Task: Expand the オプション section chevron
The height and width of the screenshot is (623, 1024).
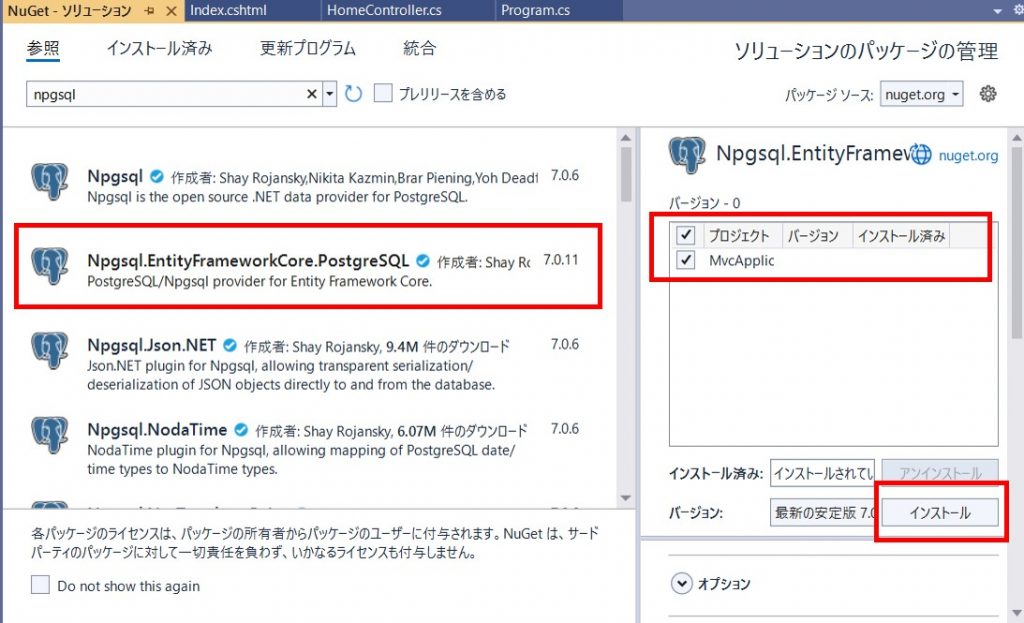Action: click(681, 583)
